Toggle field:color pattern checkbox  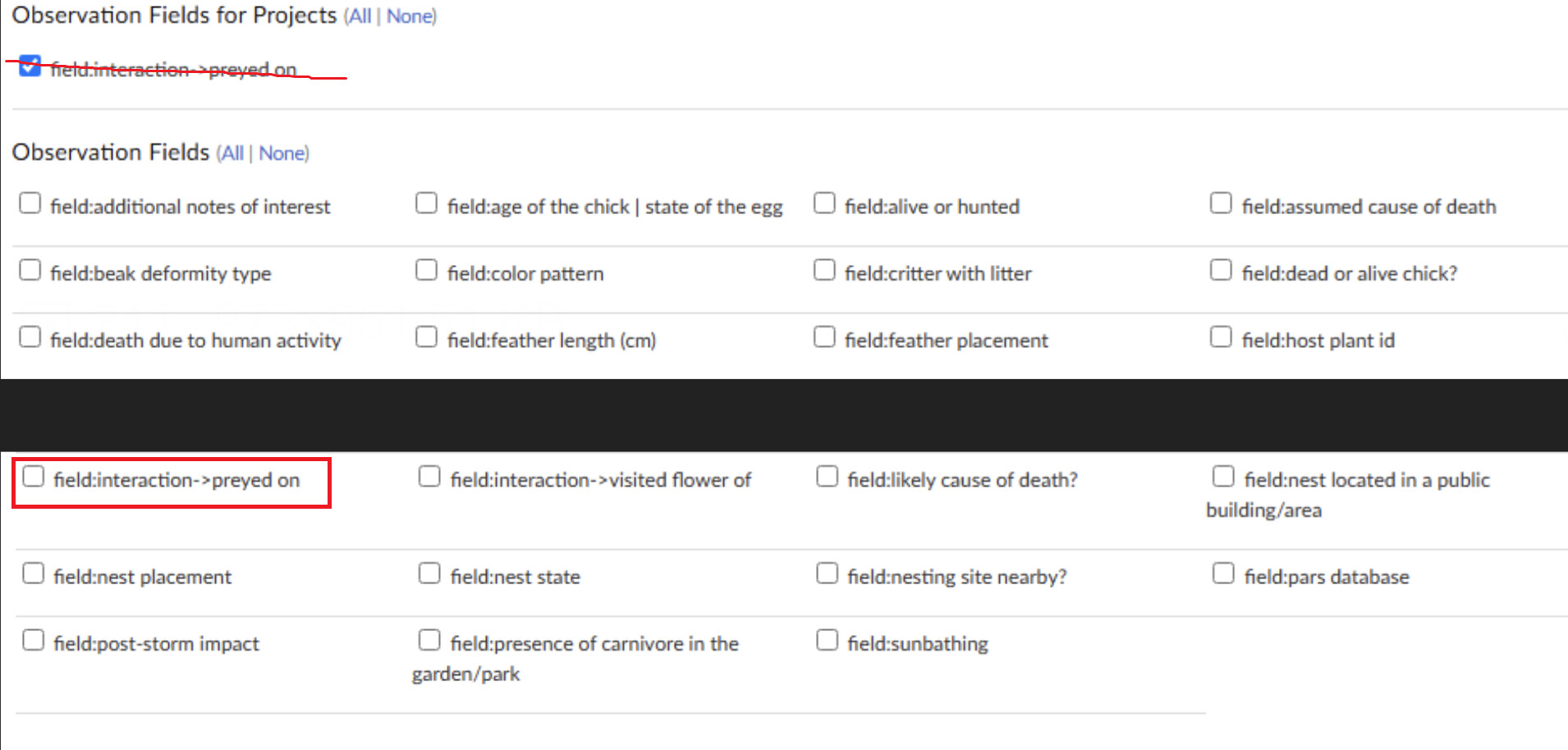coord(427,270)
